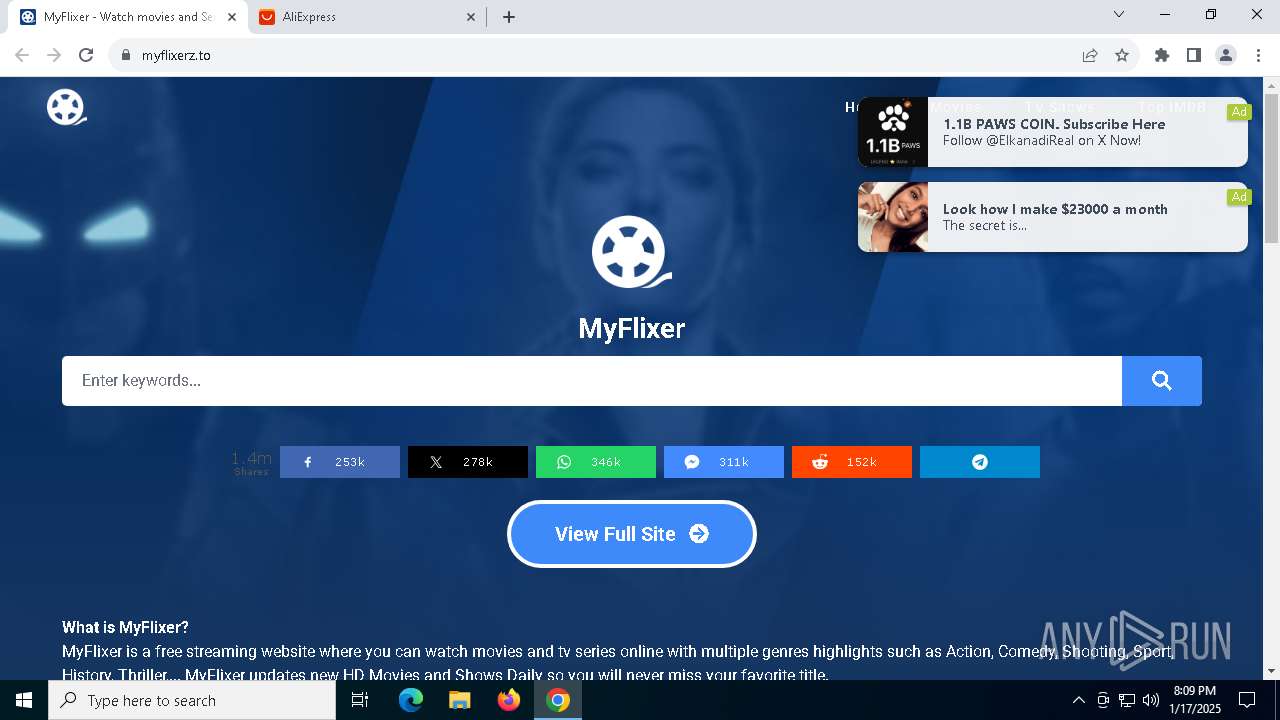This screenshot has height=720, width=1280.
Task: Launch Firefox from taskbar
Action: click(509, 700)
